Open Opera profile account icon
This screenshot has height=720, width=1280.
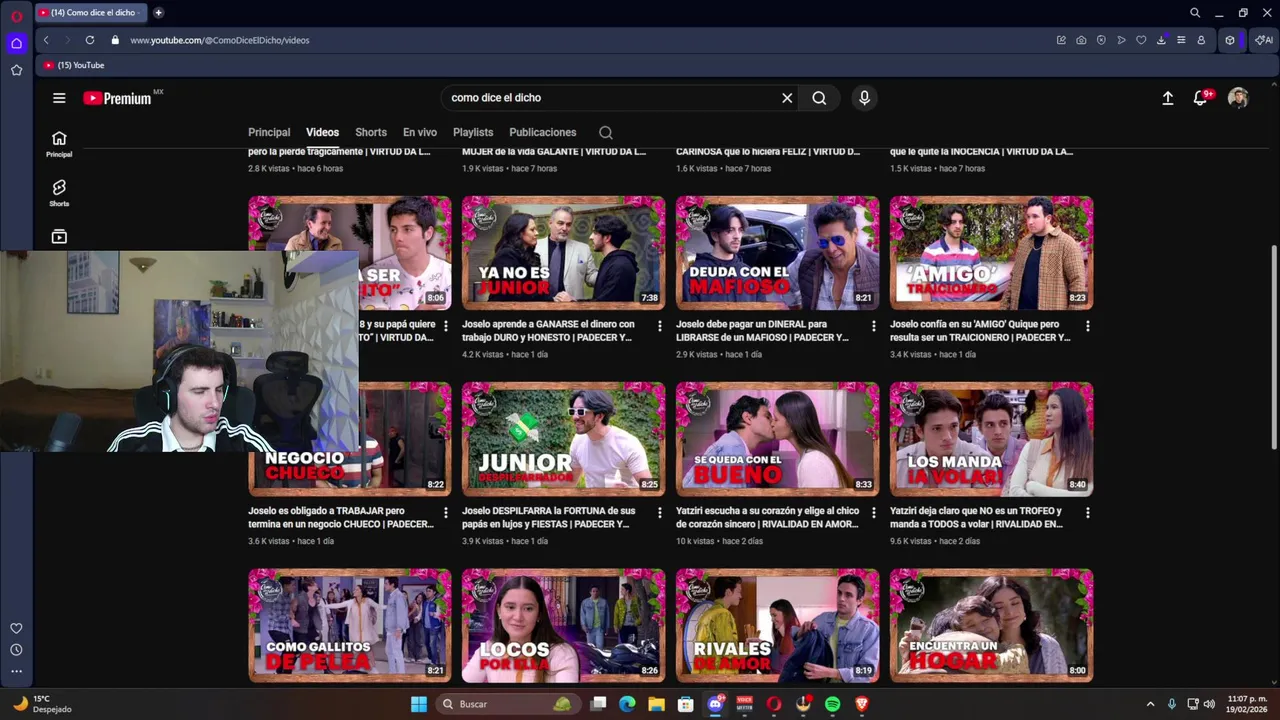coord(1201,40)
